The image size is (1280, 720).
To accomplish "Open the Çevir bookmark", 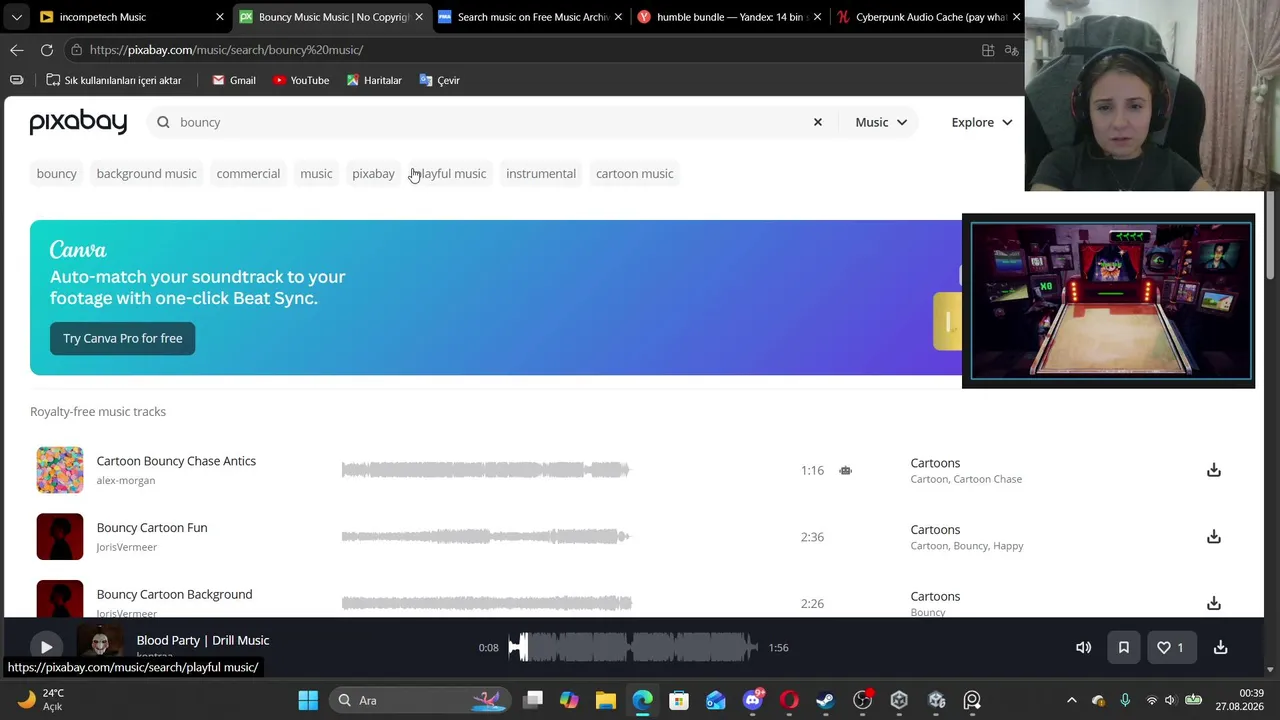I will click(439, 80).
